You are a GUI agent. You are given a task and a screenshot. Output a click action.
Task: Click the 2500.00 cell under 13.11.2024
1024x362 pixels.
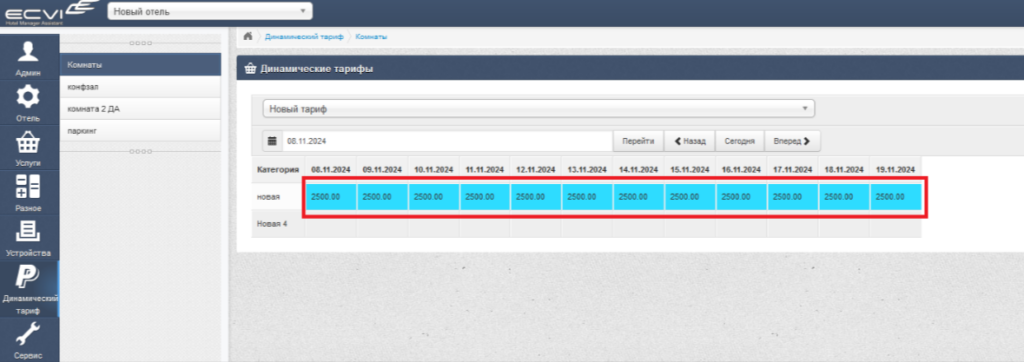[587, 197]
